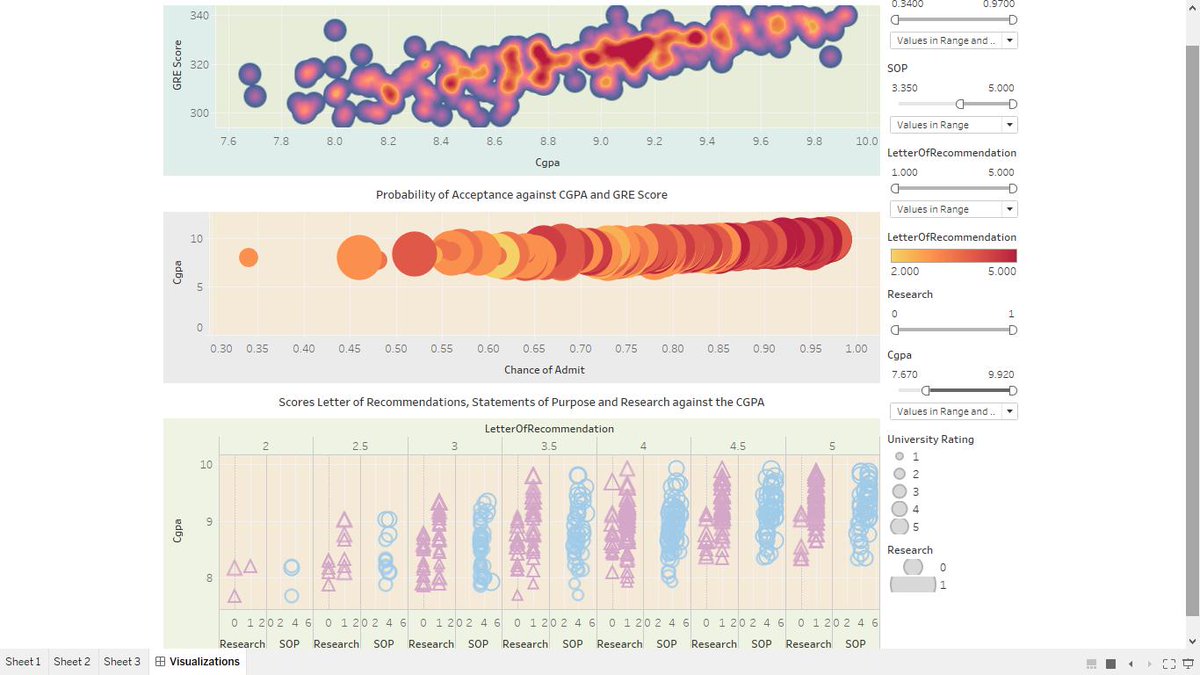The height and width of the screenshot is (675, 1200).
Task: Go to previous sheet using left arrow icon
Action: tap(1131, 664)
